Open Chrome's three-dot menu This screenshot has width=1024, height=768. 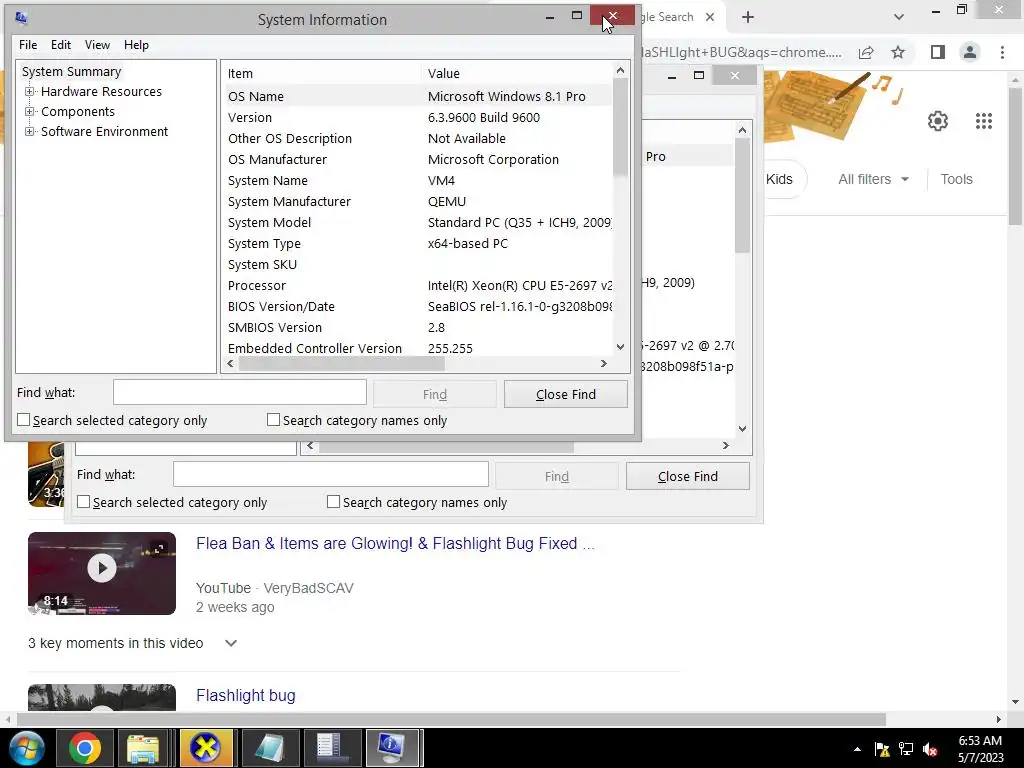click(x=1002, y=52)
